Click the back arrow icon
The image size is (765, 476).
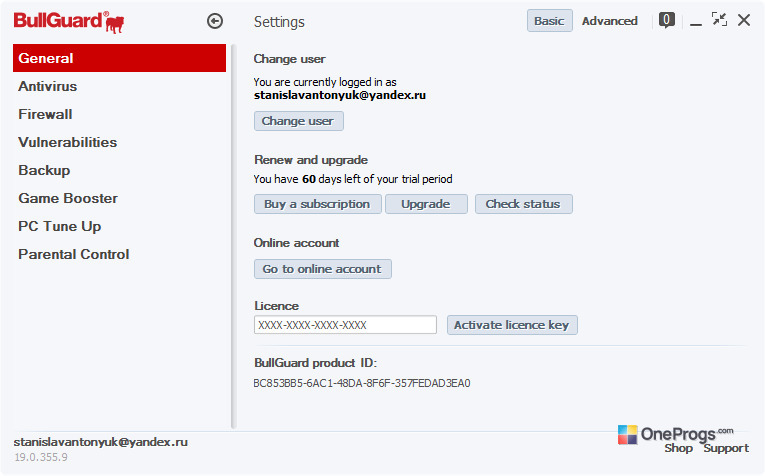[x=215, y=21]
